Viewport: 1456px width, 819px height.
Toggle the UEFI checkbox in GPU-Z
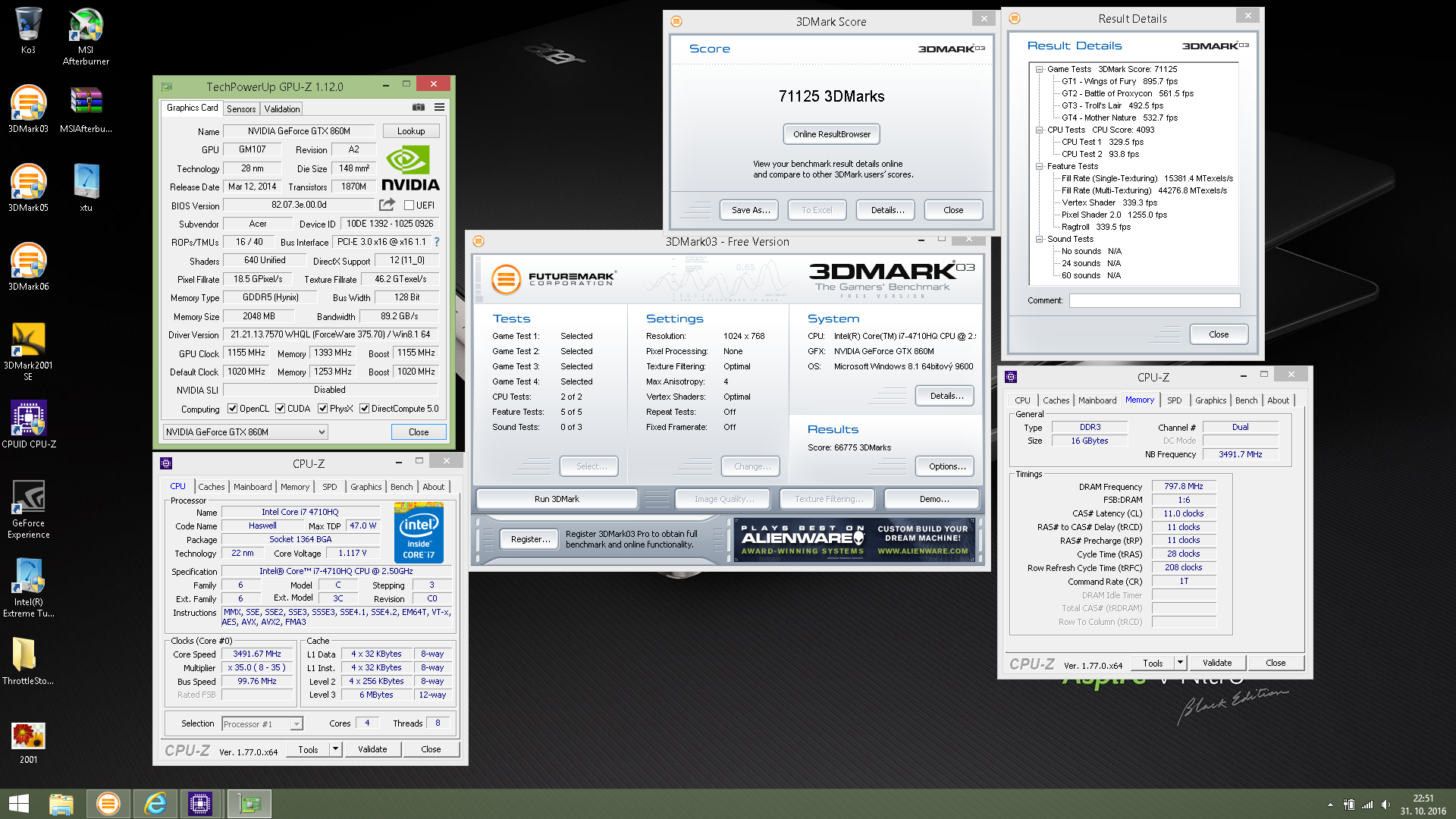pos(409,206)
